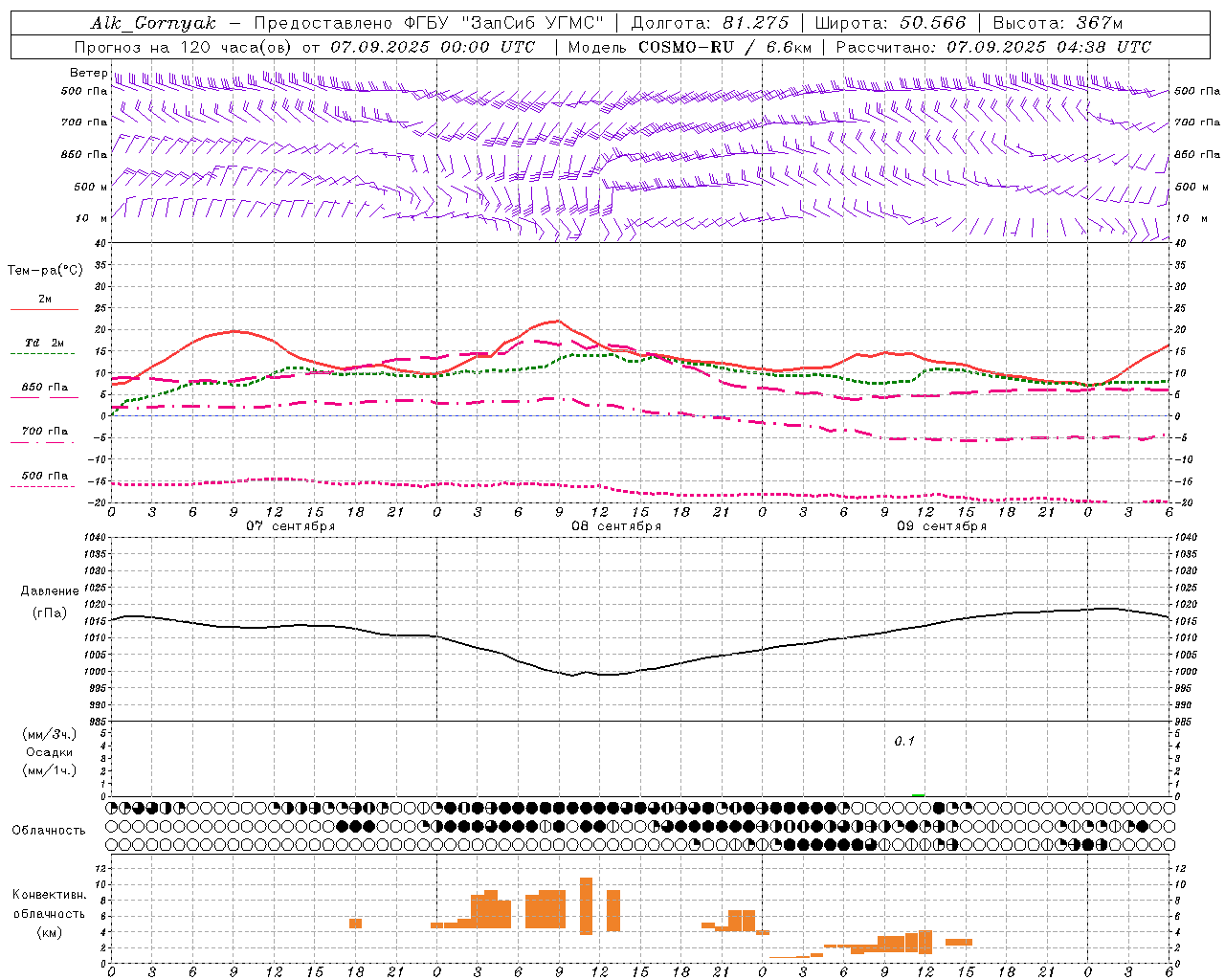Image resolution: width=1225 pixels, height=980 pixels.
Task: Click the (мм/3ч.) unit label
Action: pos(50,734)
